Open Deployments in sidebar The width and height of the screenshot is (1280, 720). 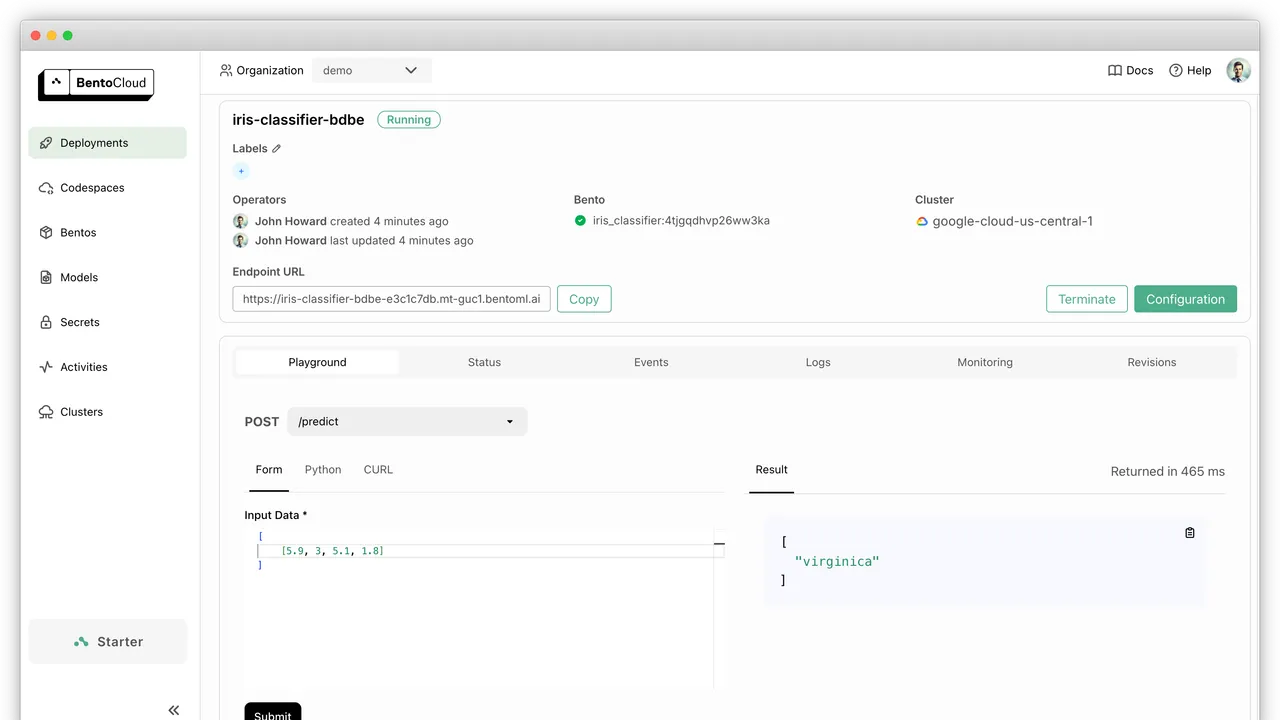click(x=108, y=143)
